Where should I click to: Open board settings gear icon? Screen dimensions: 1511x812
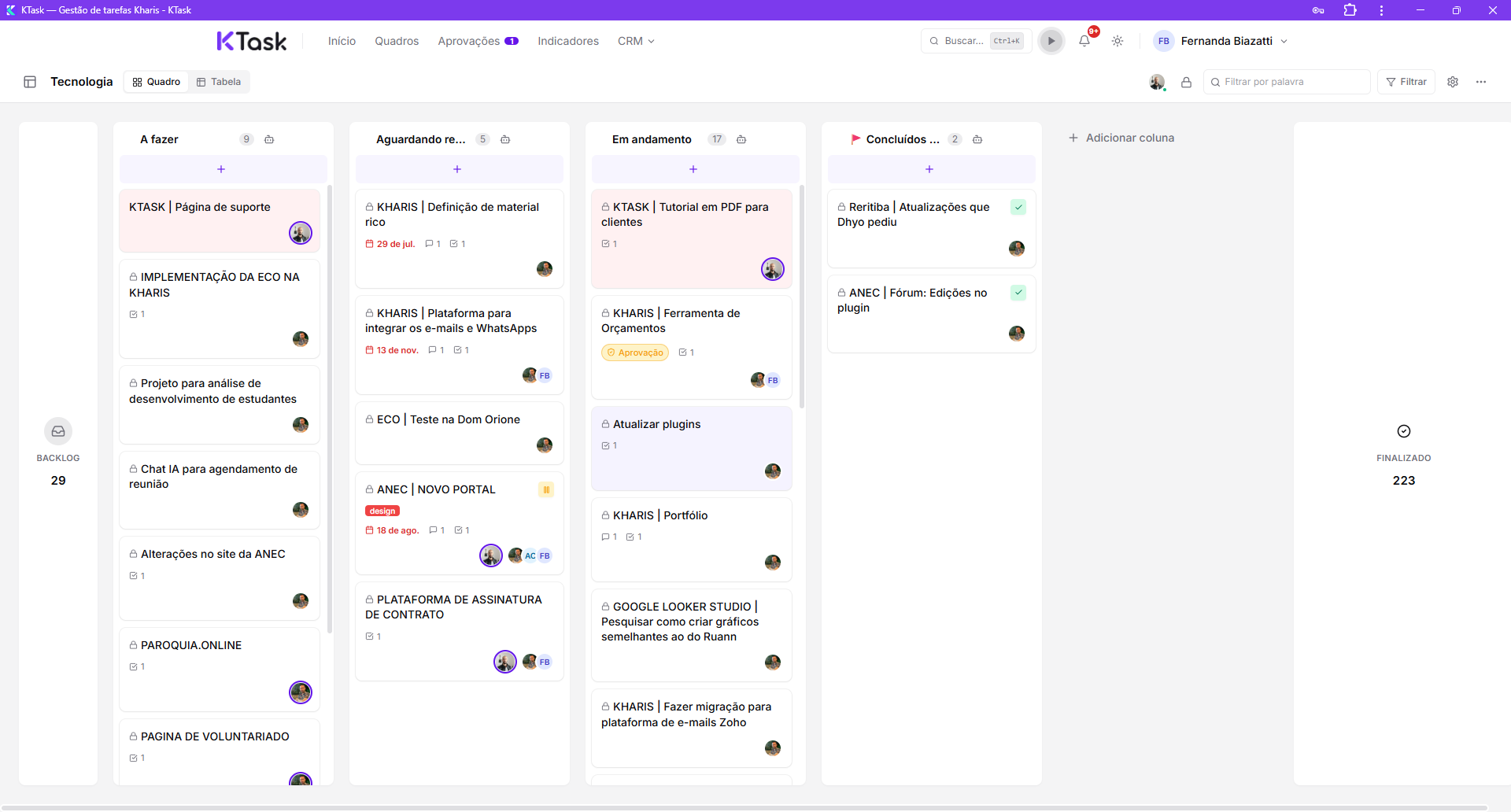(x=1453, y=82)
